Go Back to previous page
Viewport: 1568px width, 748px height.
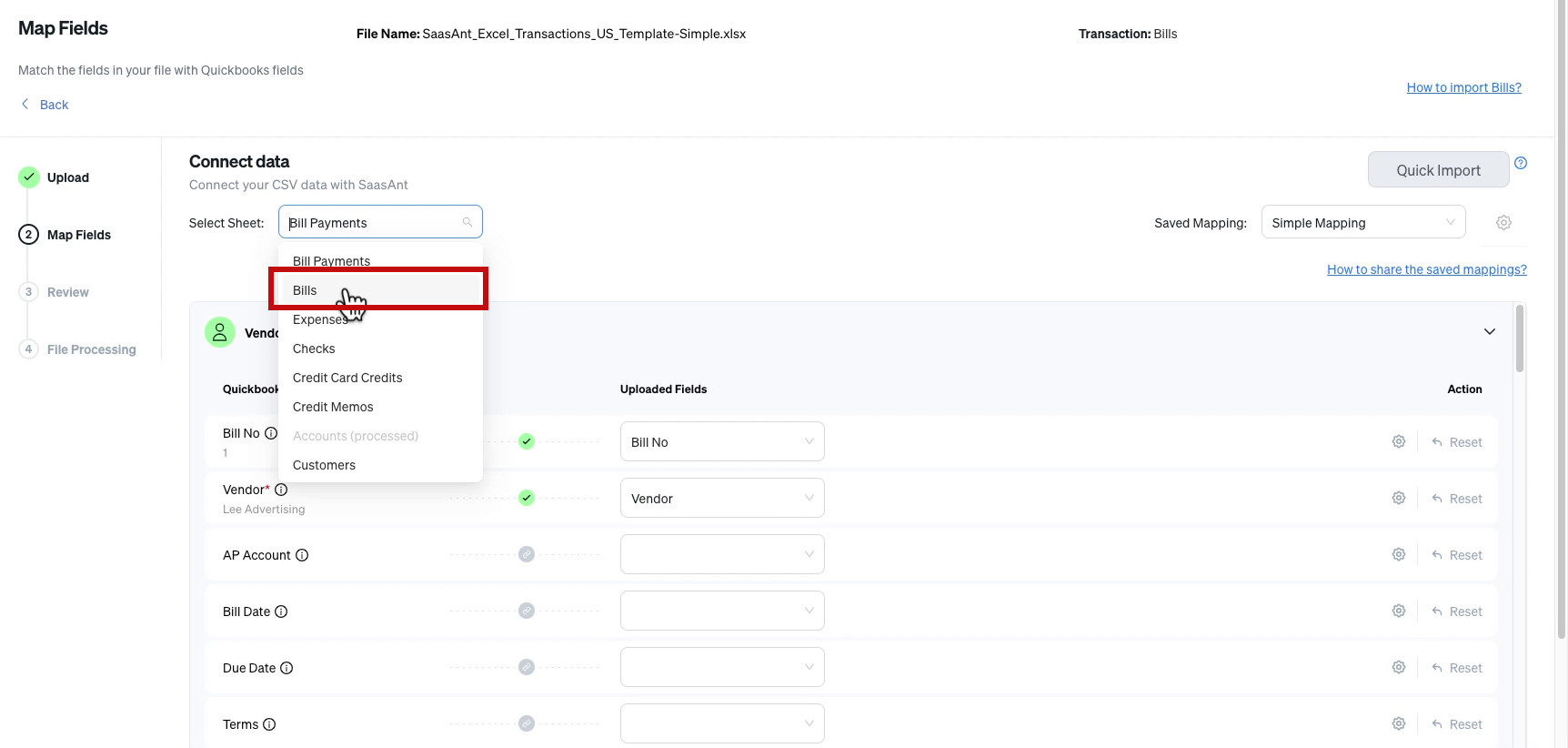coord(54,105)
